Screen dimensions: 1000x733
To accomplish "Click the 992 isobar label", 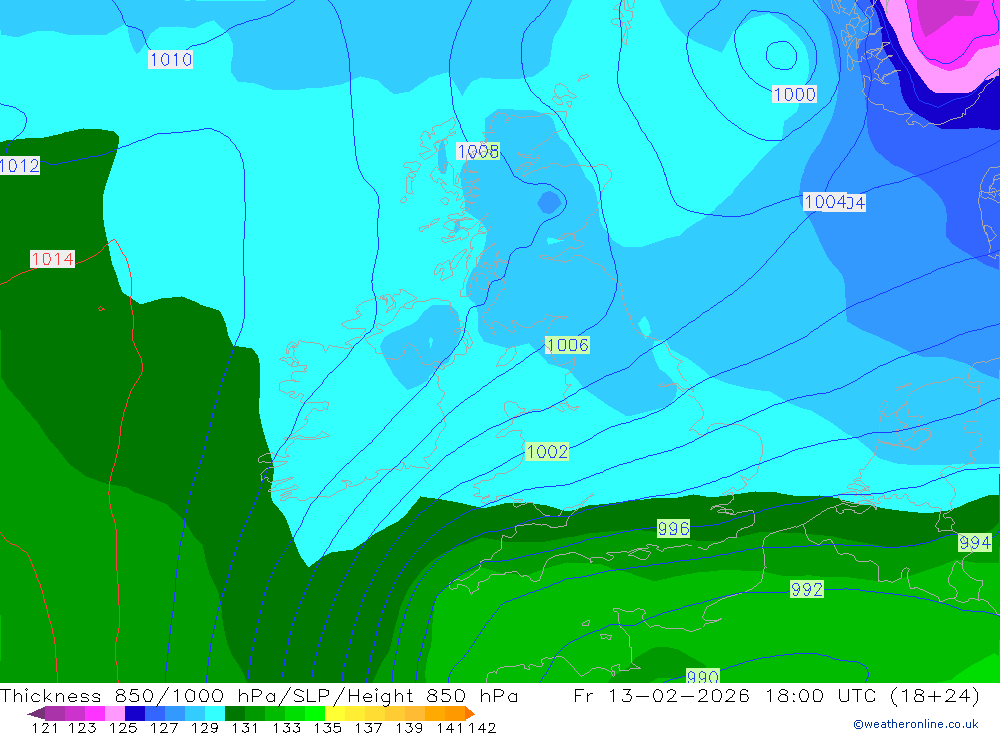I will (807, 589).
